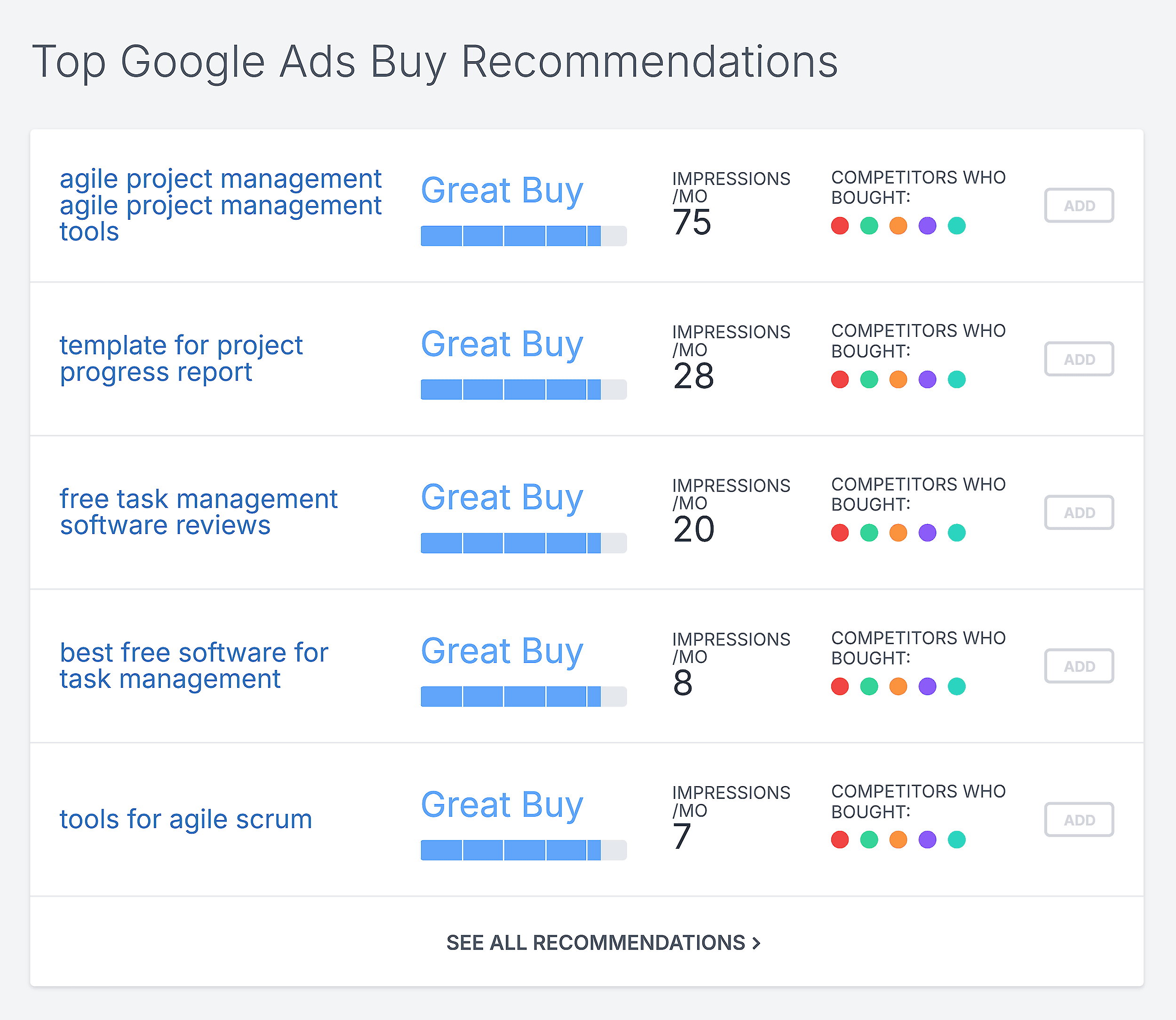Click the red competitor dot for agile project management

840,225
